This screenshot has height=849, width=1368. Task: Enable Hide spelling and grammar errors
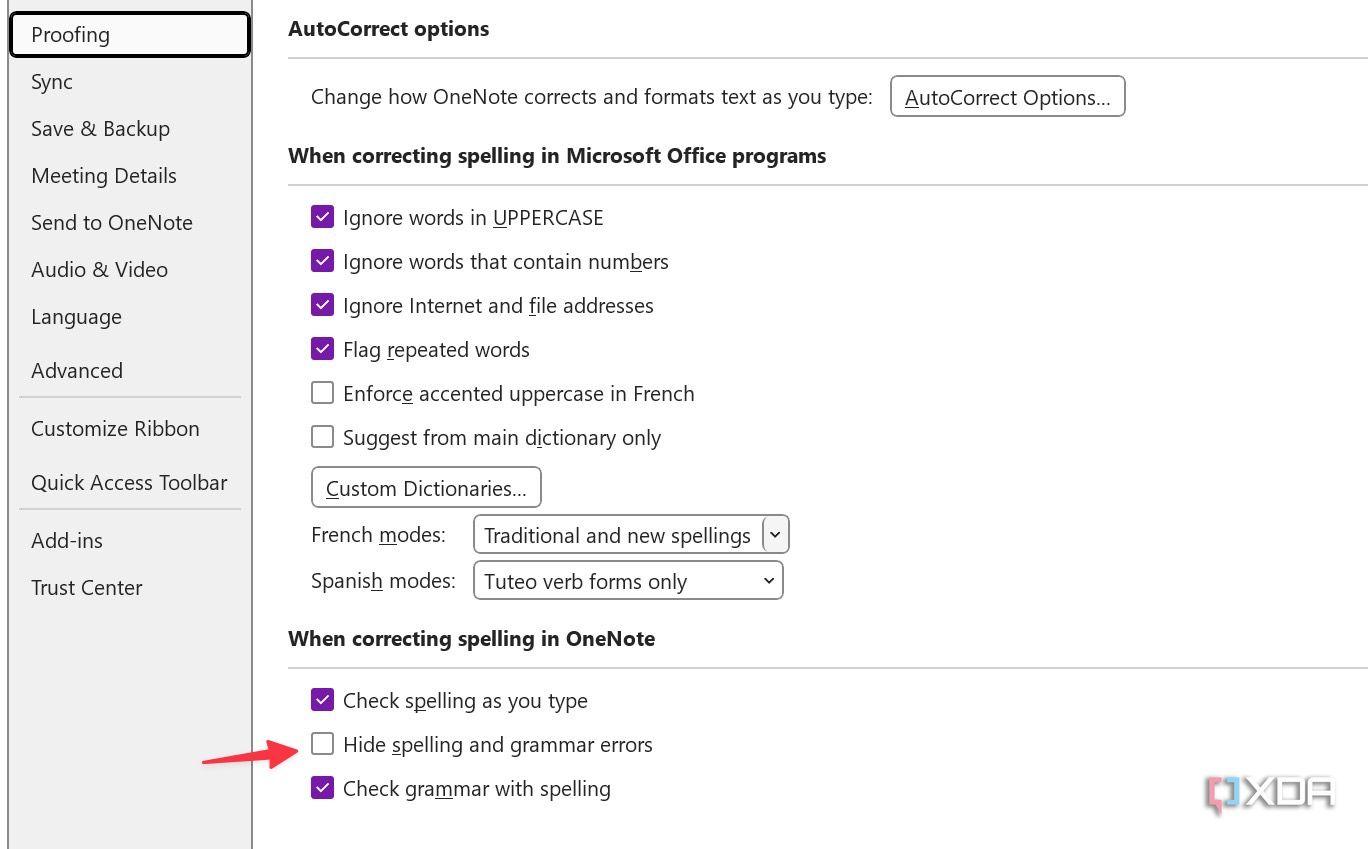pyautogui.click(x=322, y=743)
